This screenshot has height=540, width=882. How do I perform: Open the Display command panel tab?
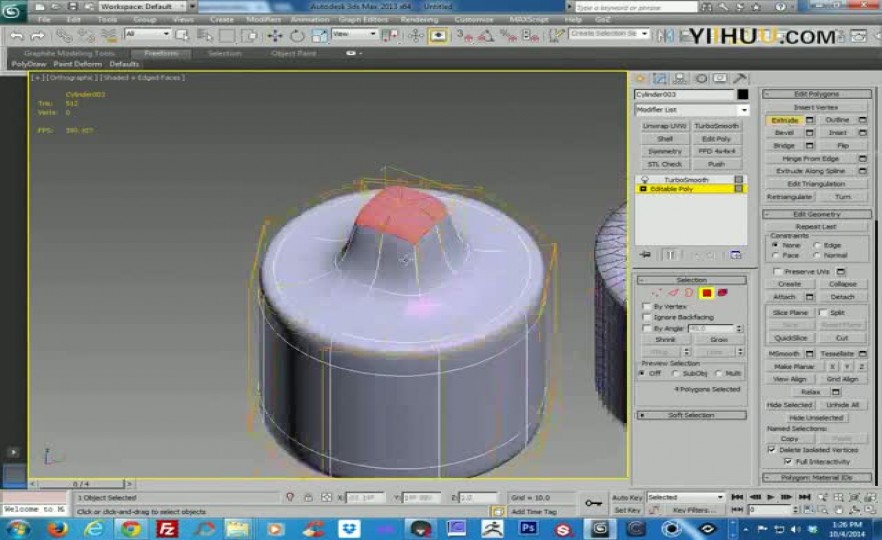pos(720,79)
